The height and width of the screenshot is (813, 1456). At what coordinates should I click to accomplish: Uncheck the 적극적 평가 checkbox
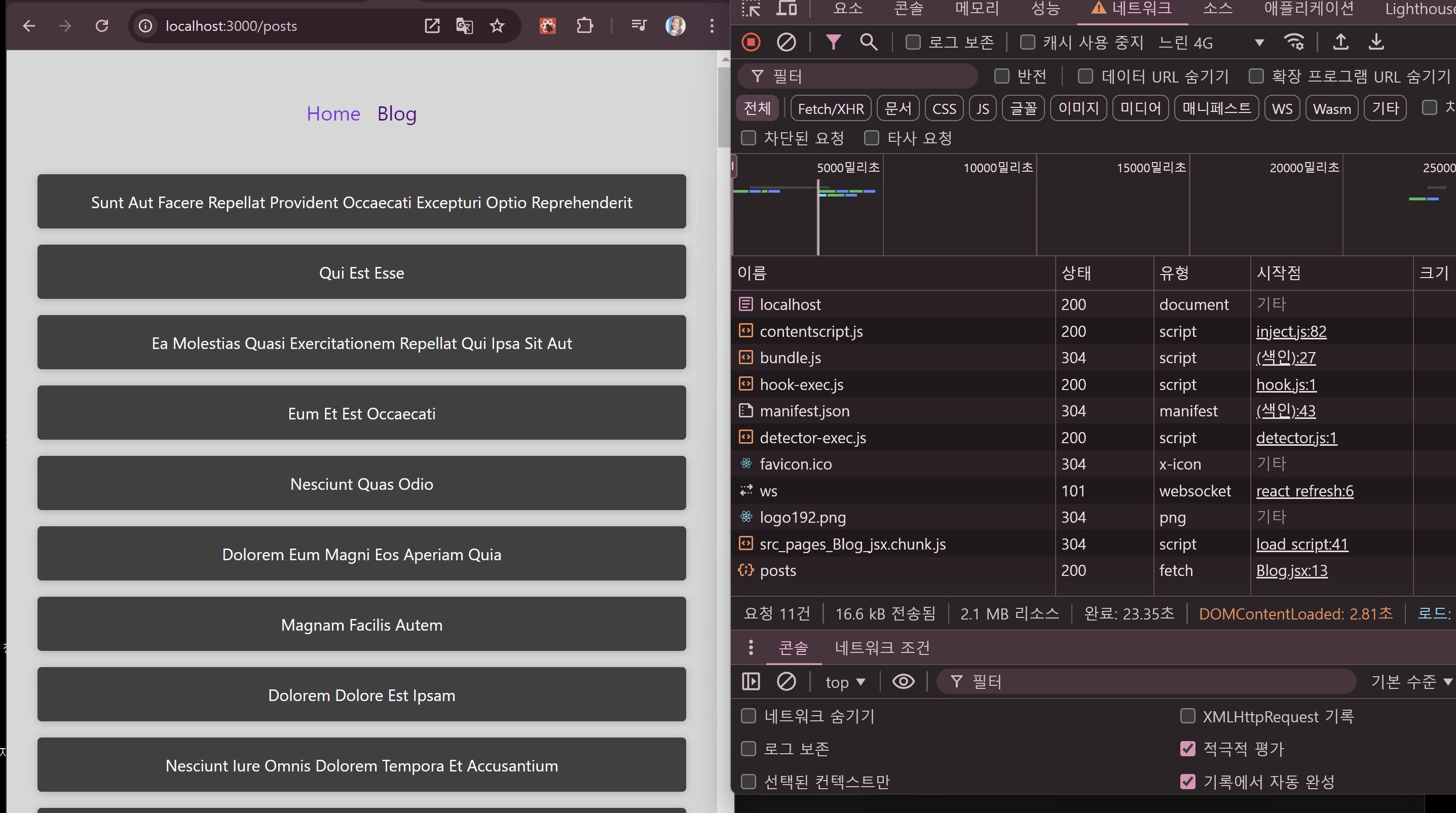[1187, 749]
